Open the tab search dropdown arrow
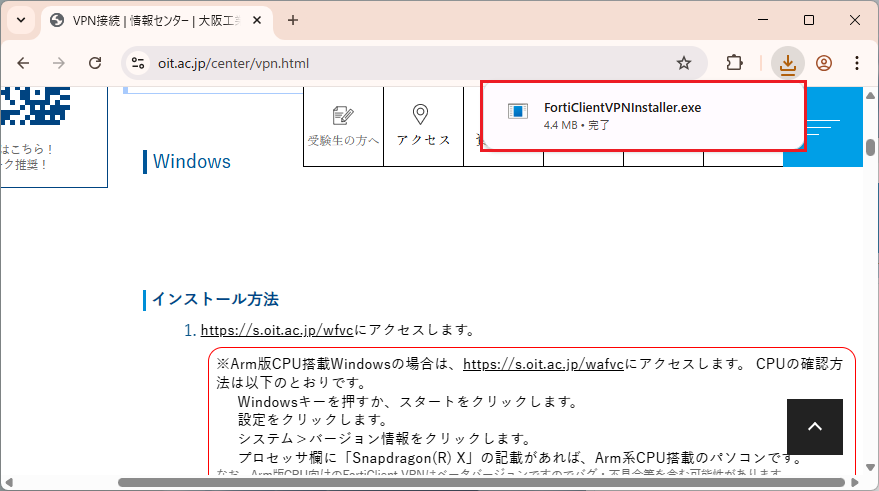Image resolution: width=879 pixels, height=491 pixels. tap(20, 20)
